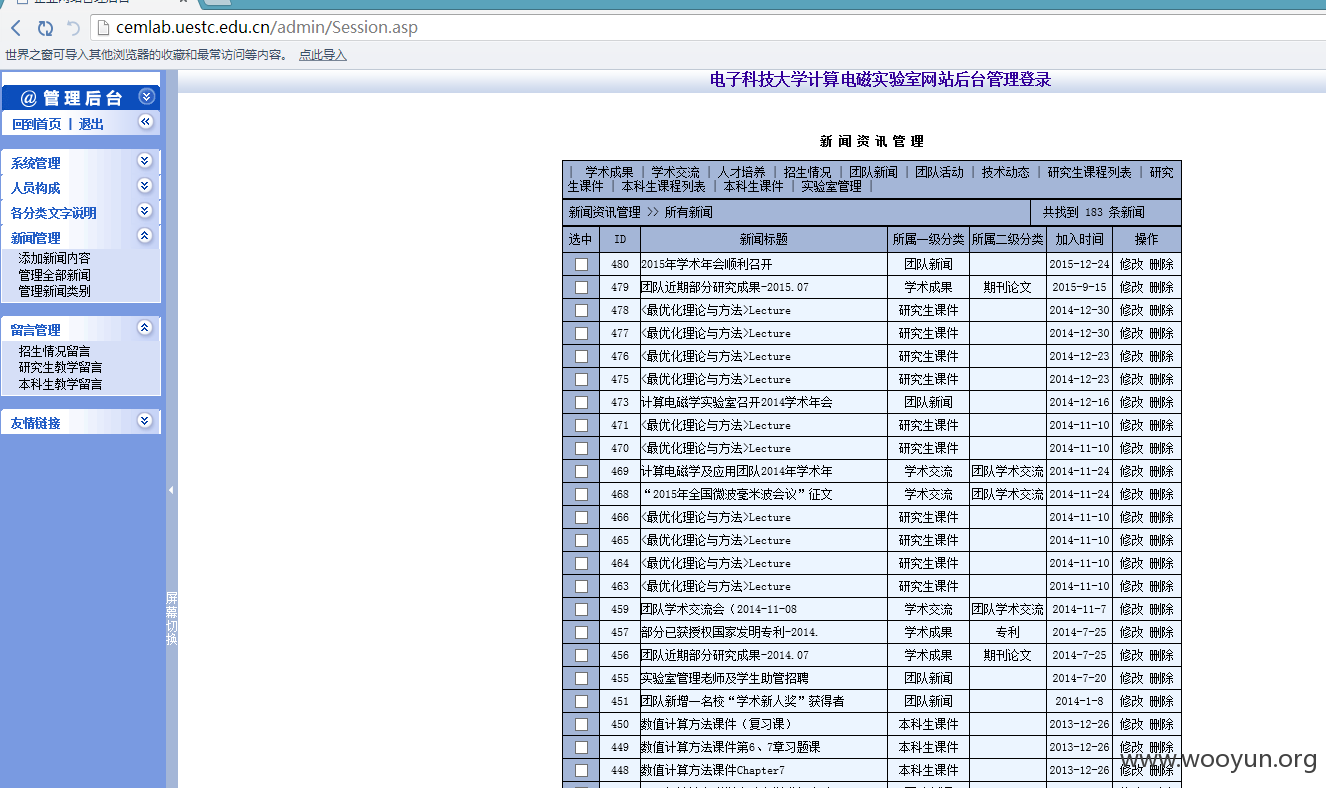Screen dimensions: 1326x788
Task: Check the box for news ID 457
Action: coord(581,632)
